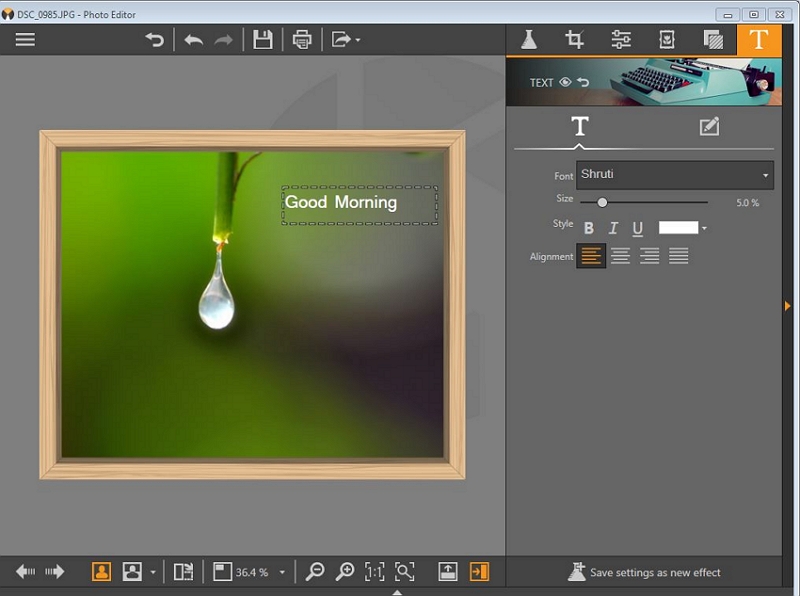Toggle bold text style

589,228
